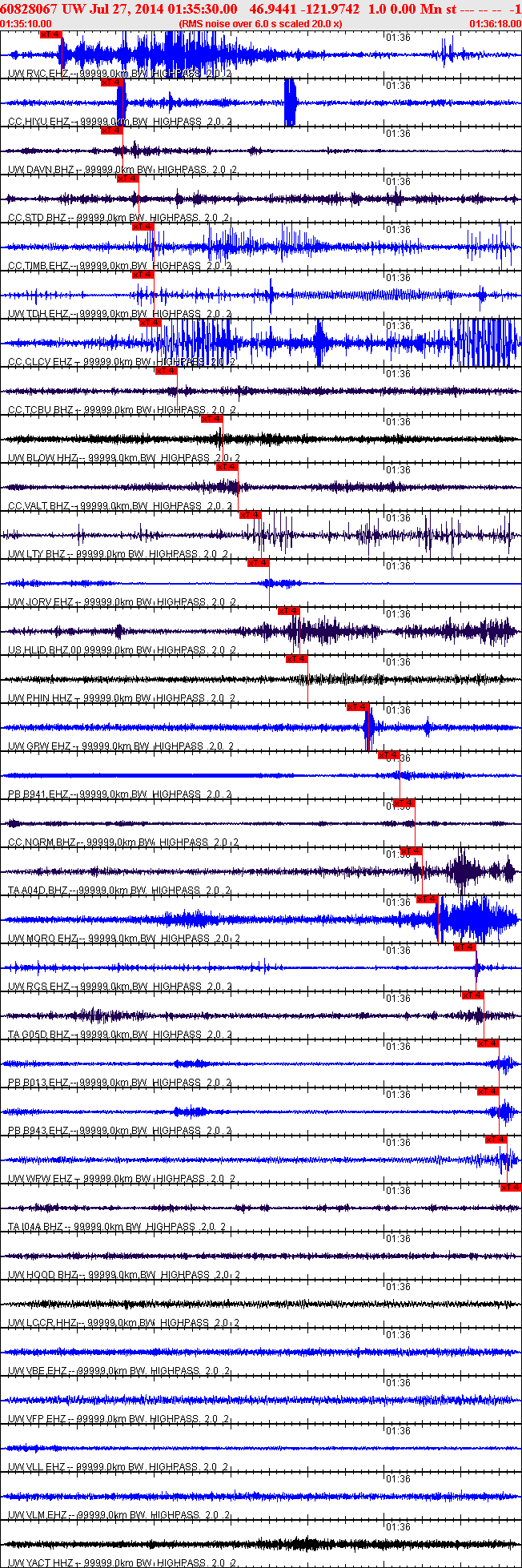
Task: Click the red pick flag on UW.RVC trace
Action: 50,34
